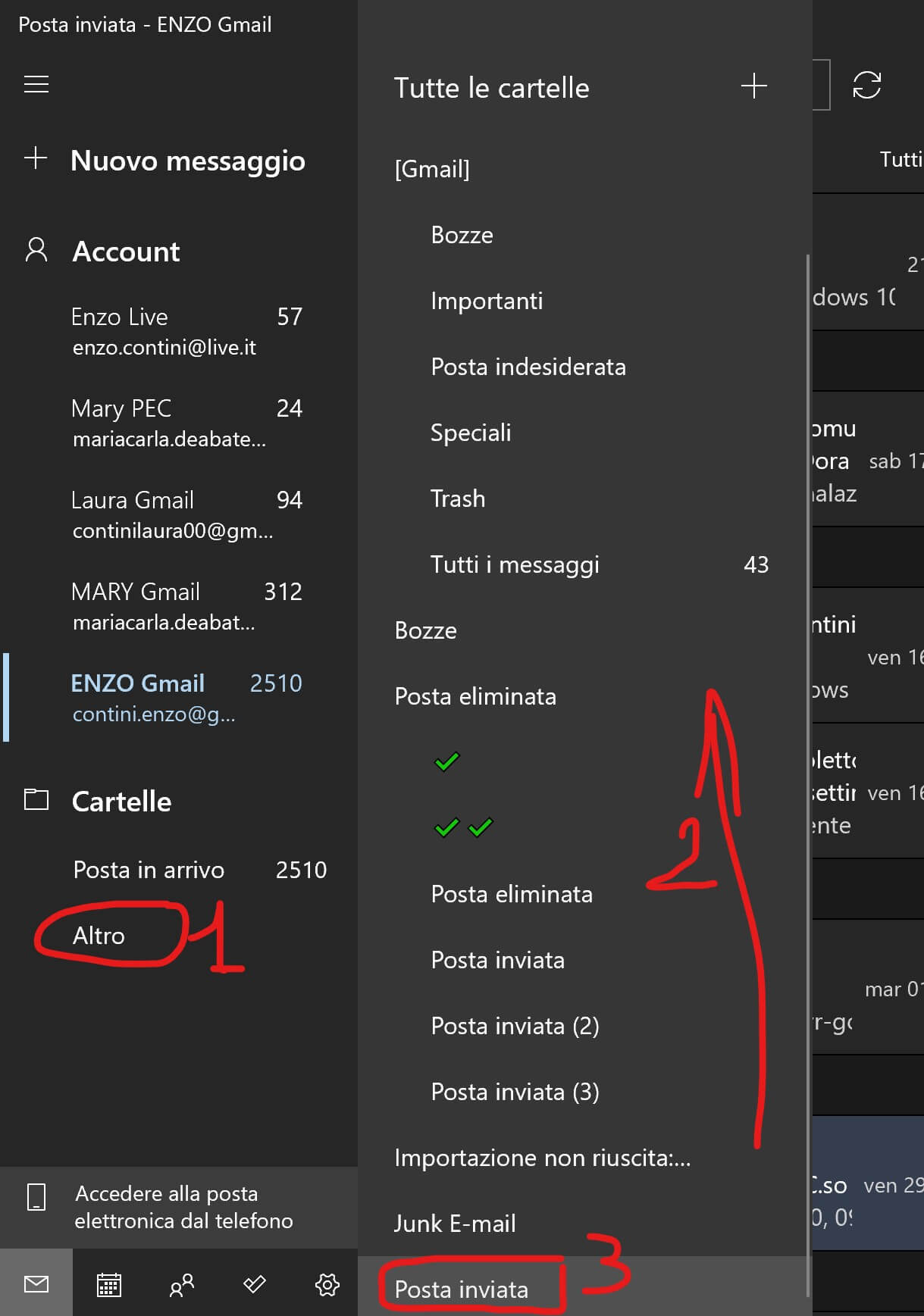Viewport: 924px width, 1316px height.
Task: Switch to Mail envelope icon
Action: (36, 1284)
